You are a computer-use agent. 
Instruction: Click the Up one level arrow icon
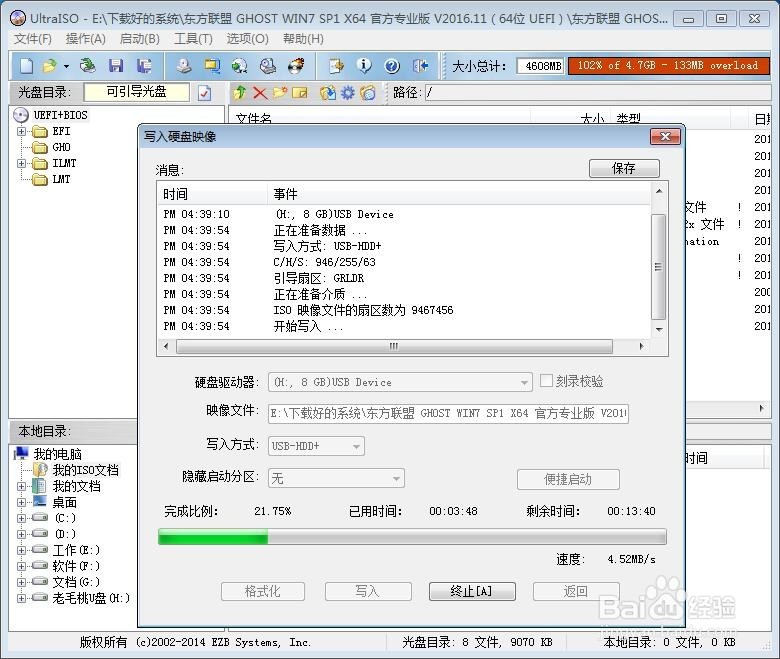240,93
